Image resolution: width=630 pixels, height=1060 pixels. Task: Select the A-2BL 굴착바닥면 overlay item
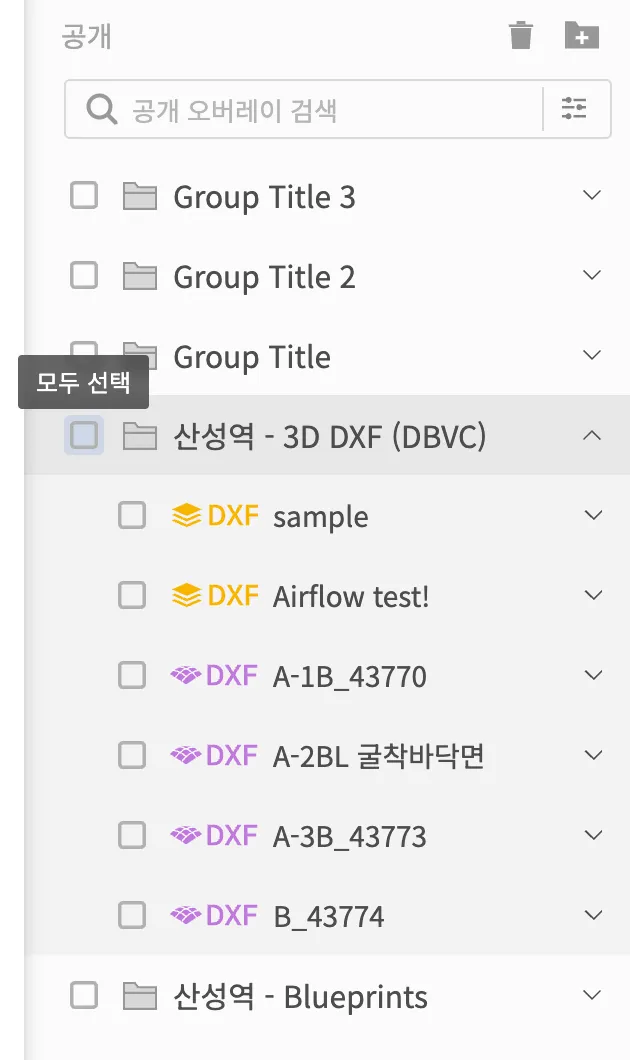pos(378,757)
